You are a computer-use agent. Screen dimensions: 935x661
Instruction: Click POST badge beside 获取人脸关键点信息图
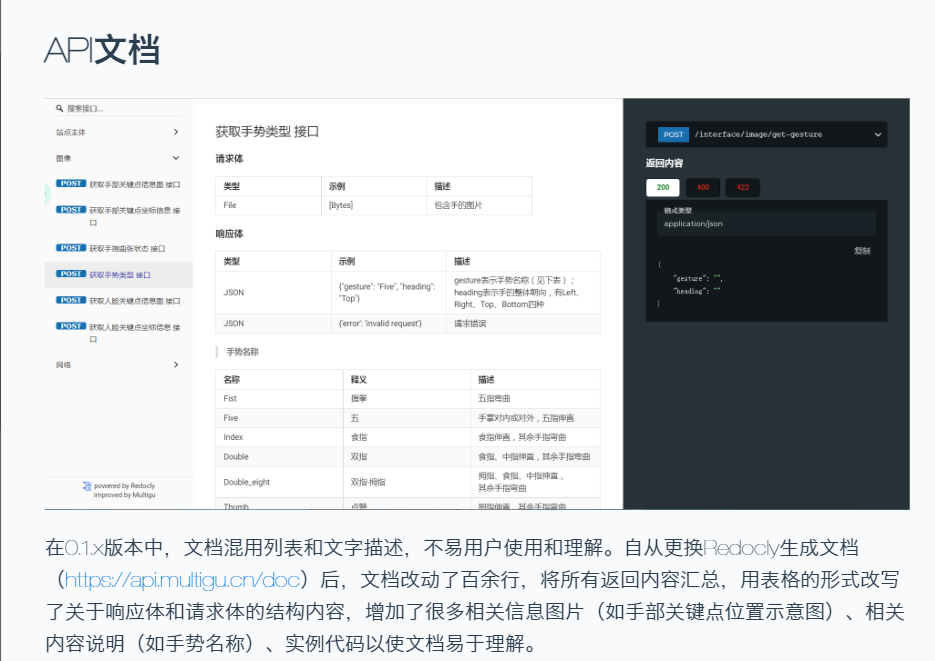tap(71, 300)
